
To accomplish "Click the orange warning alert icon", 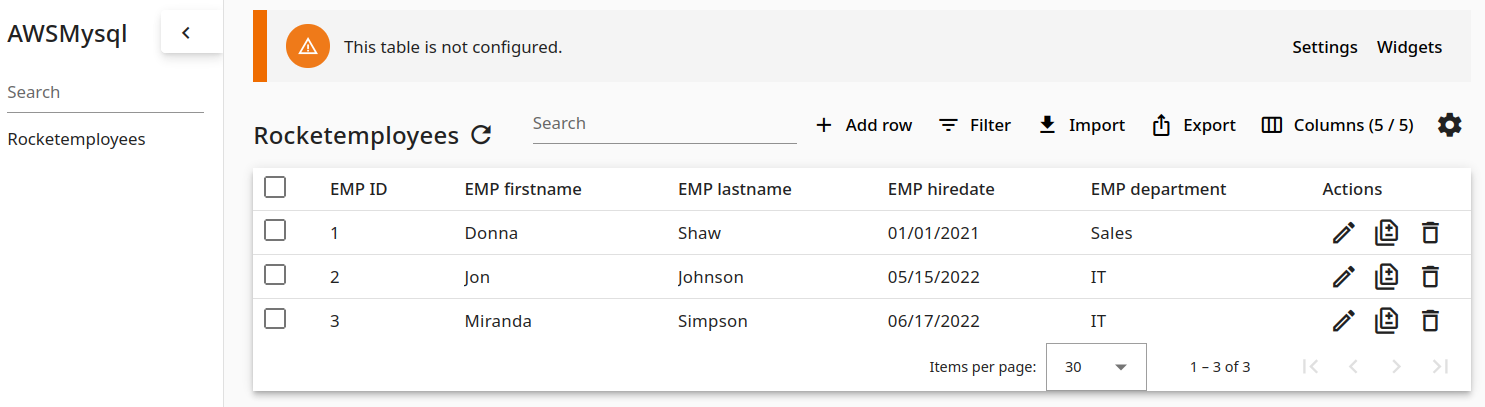I will point(308,47).
